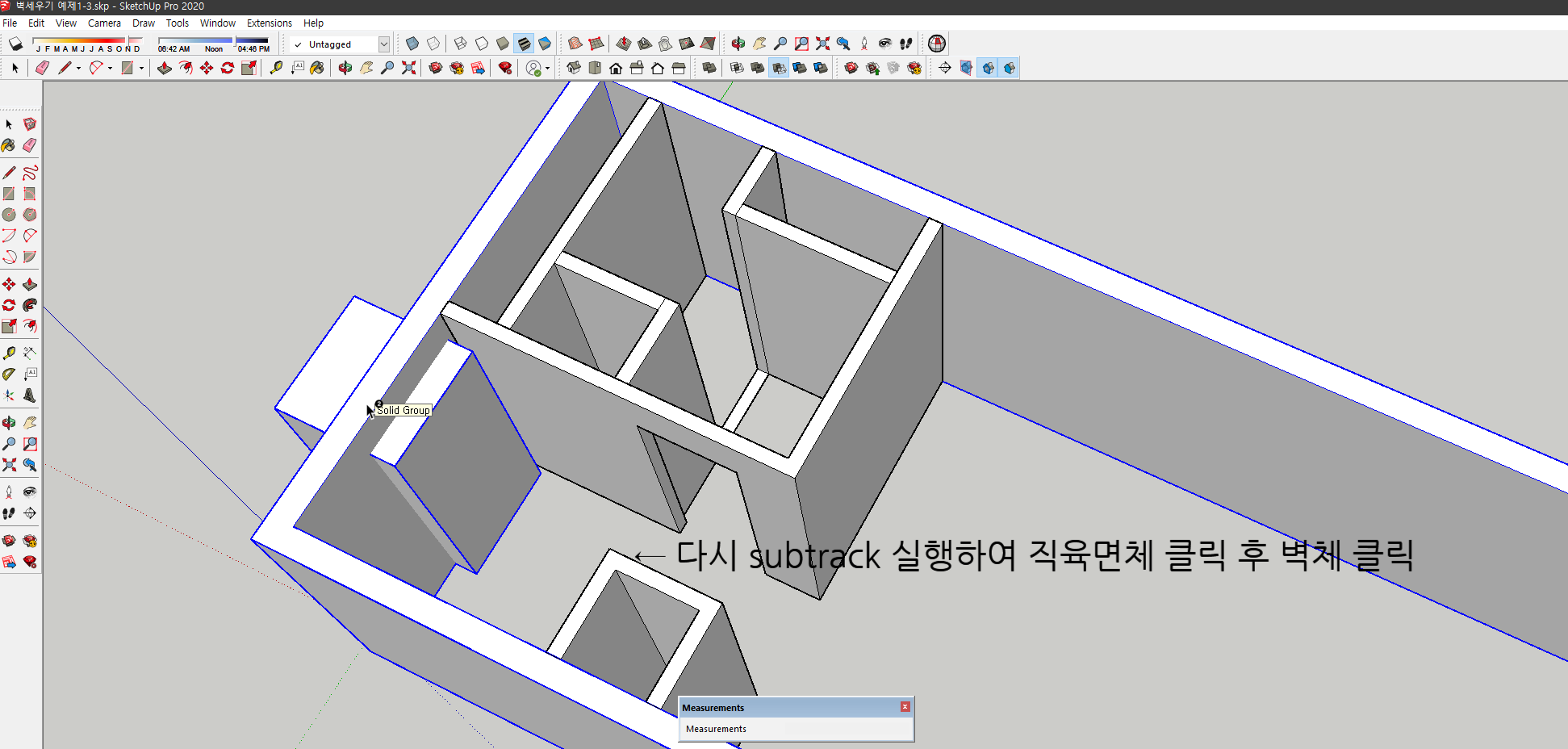This screenshot has height=749, width=1568.
Task: Choose Sandbox Add Detail tool
Action: click(x=687, y=44)
